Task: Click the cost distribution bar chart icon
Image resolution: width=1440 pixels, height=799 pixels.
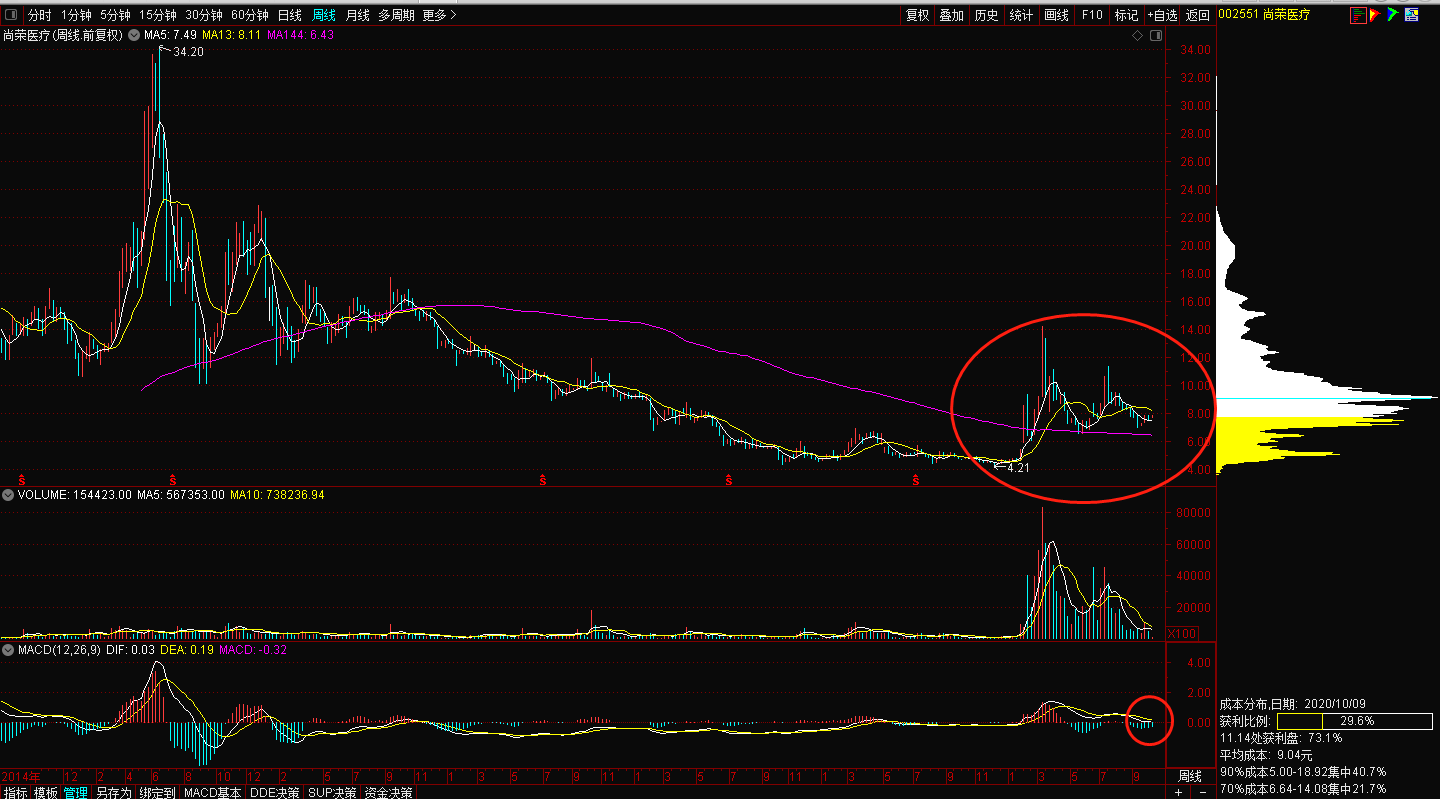Action: (x=1357, y=15)
